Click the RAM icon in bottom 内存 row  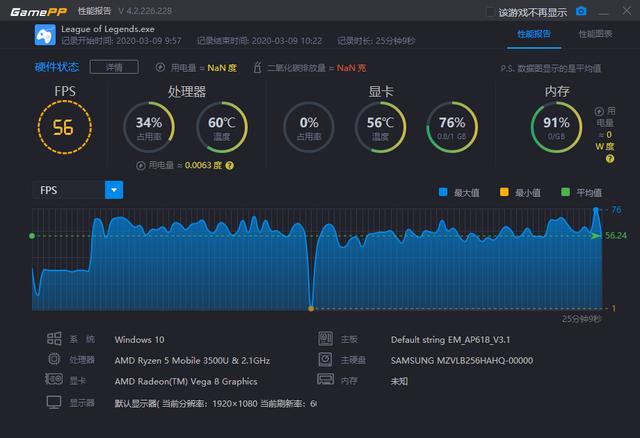click(325, 380)
